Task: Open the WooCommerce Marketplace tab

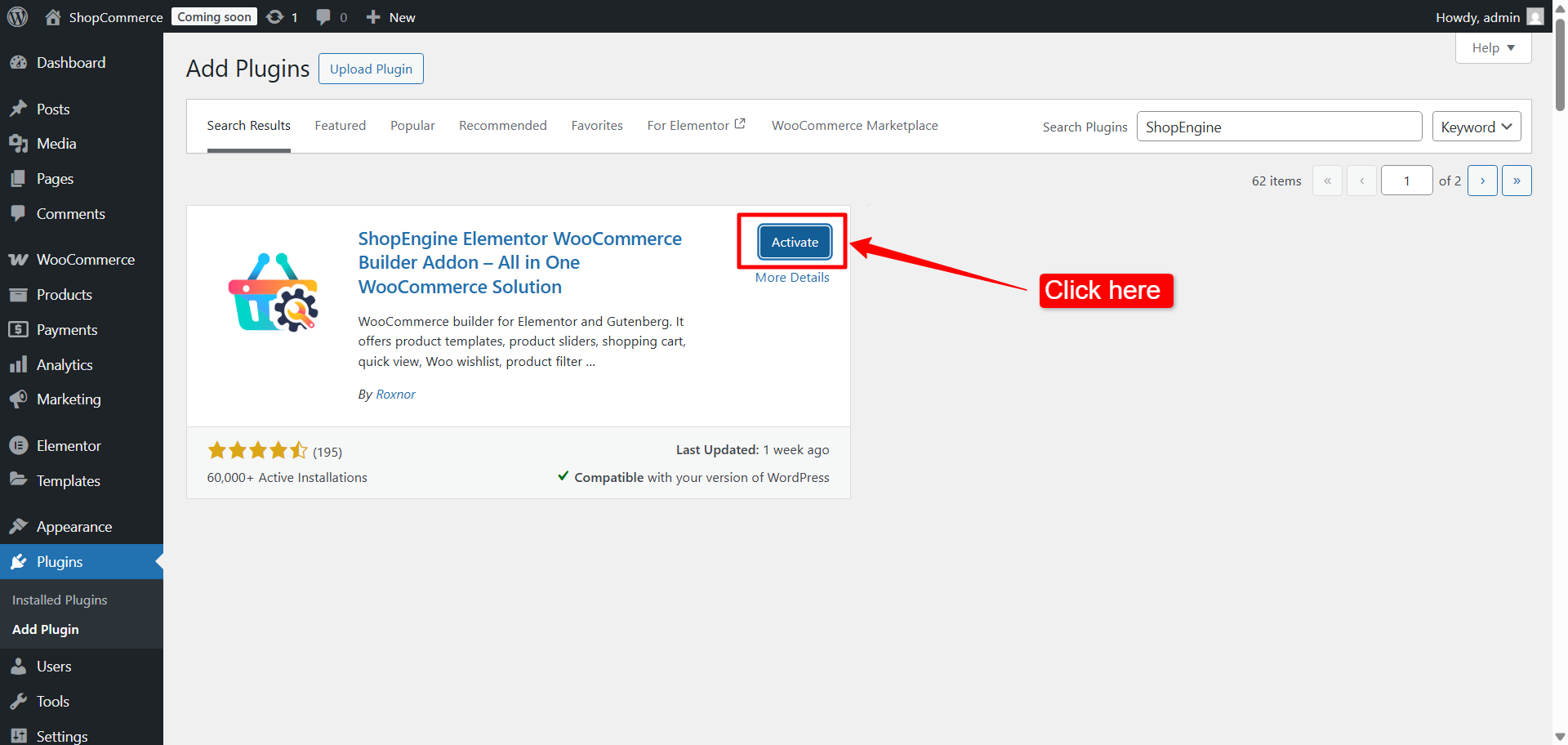Action: (x=854, y=125)
